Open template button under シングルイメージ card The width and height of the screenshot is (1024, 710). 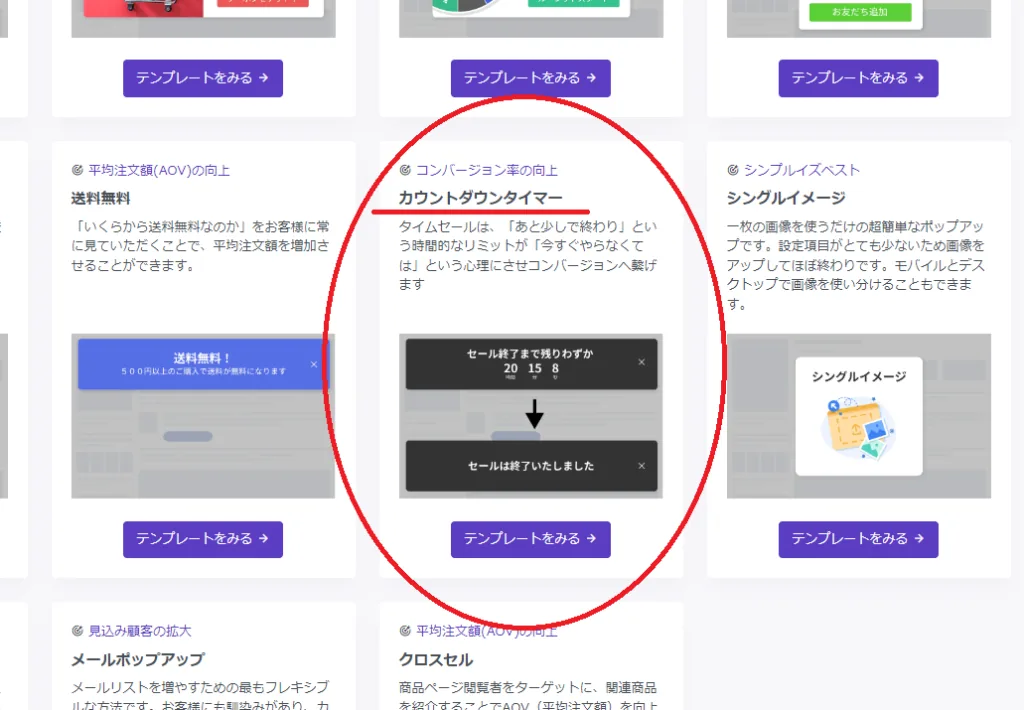(x=858, y=539)
